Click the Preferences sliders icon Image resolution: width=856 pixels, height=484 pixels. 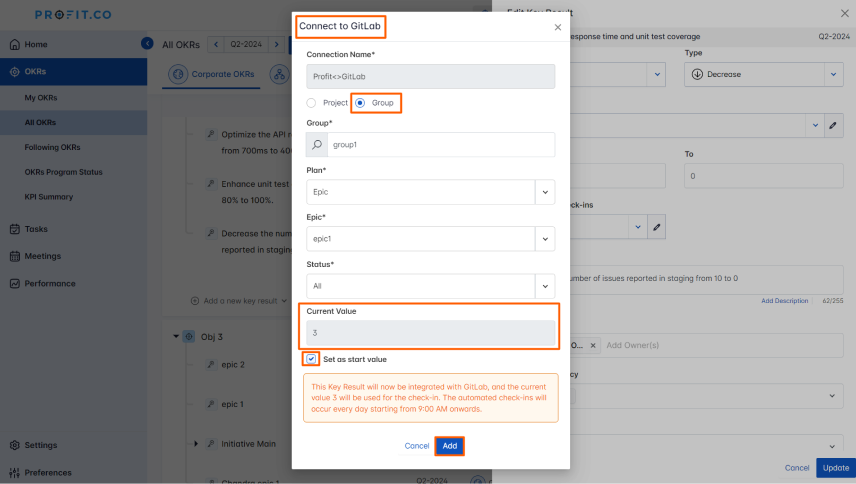click(15, 473)
